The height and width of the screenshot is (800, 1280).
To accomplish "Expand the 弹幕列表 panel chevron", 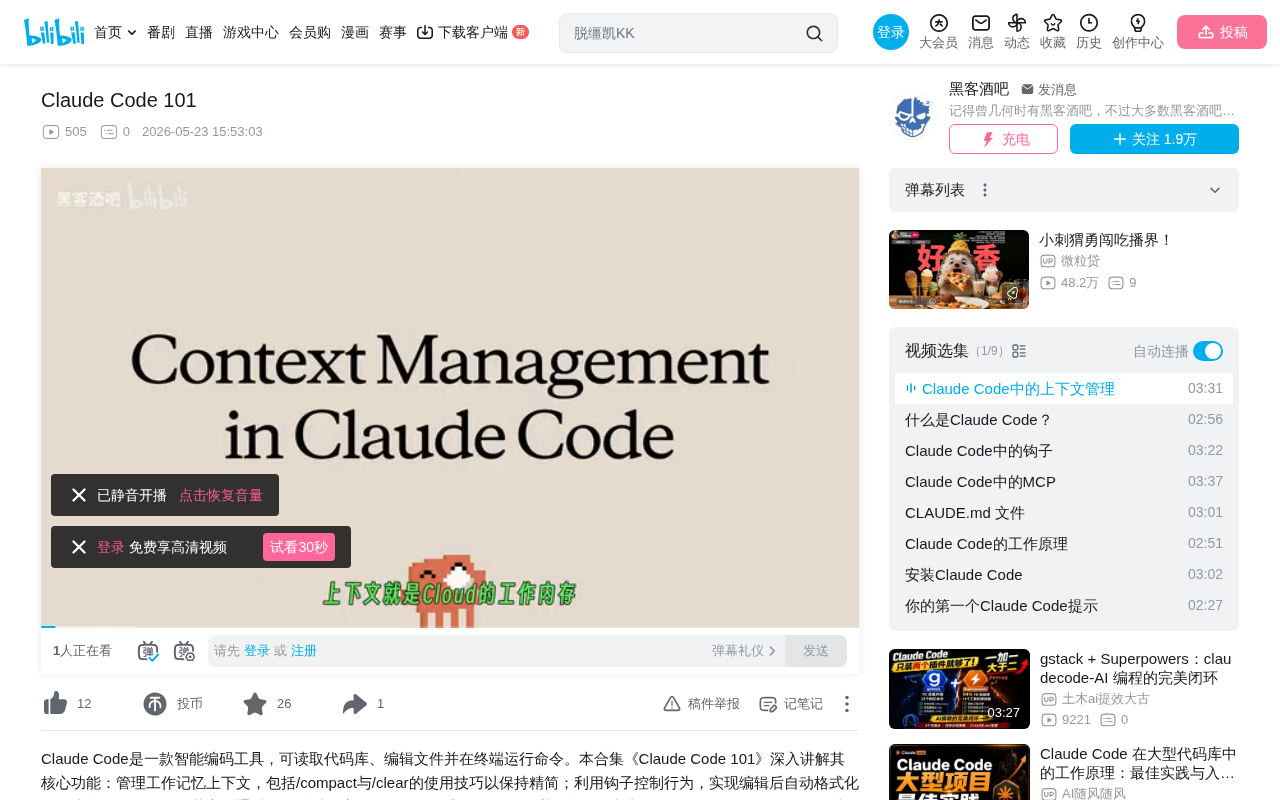I will (1215, 190).
